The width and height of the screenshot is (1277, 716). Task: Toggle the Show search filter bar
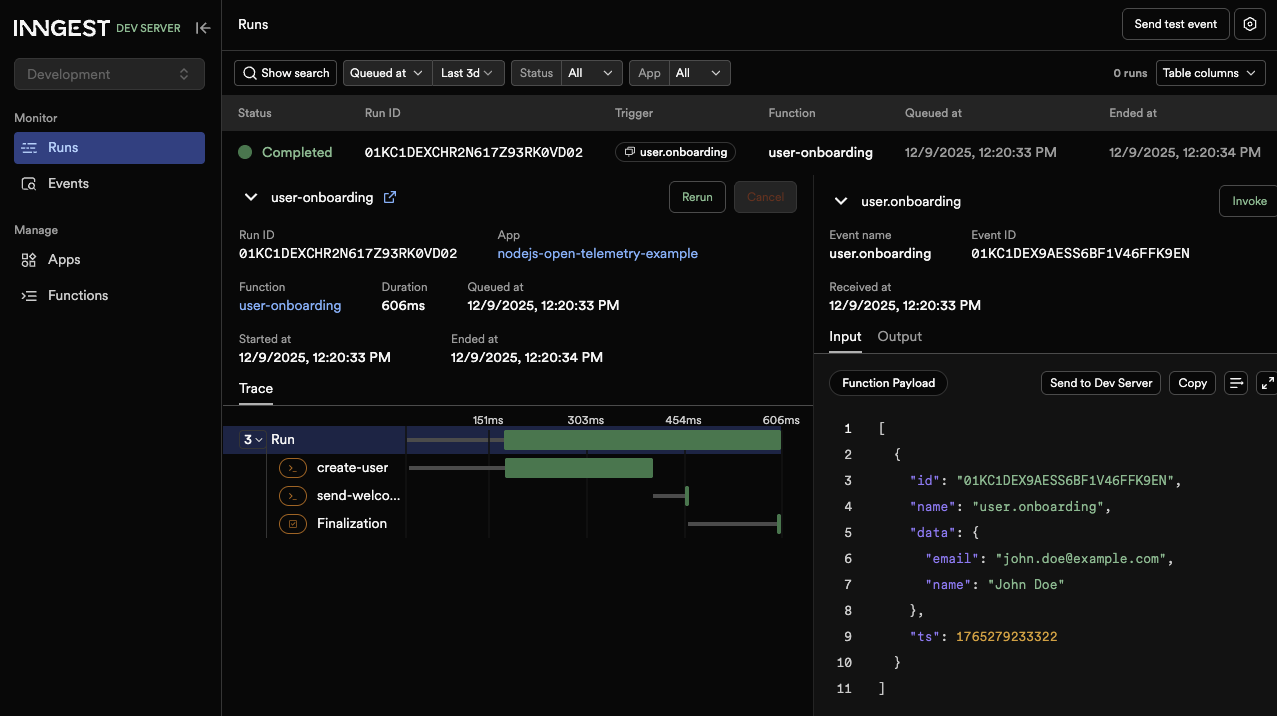[285, 72]
